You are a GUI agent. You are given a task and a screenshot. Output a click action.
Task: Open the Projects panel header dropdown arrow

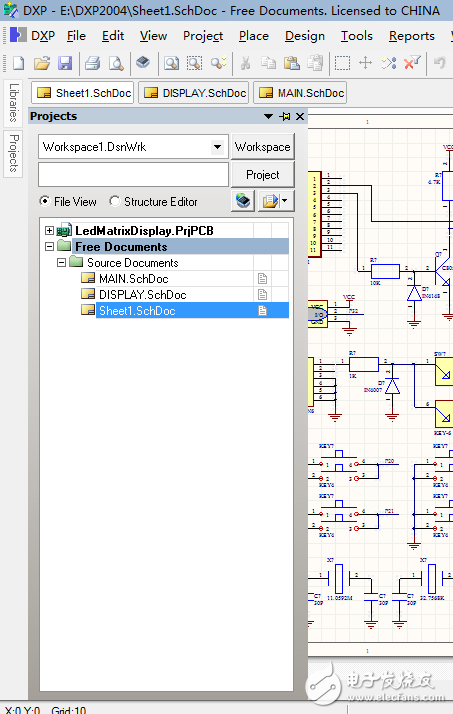click(x=269, y=117)
